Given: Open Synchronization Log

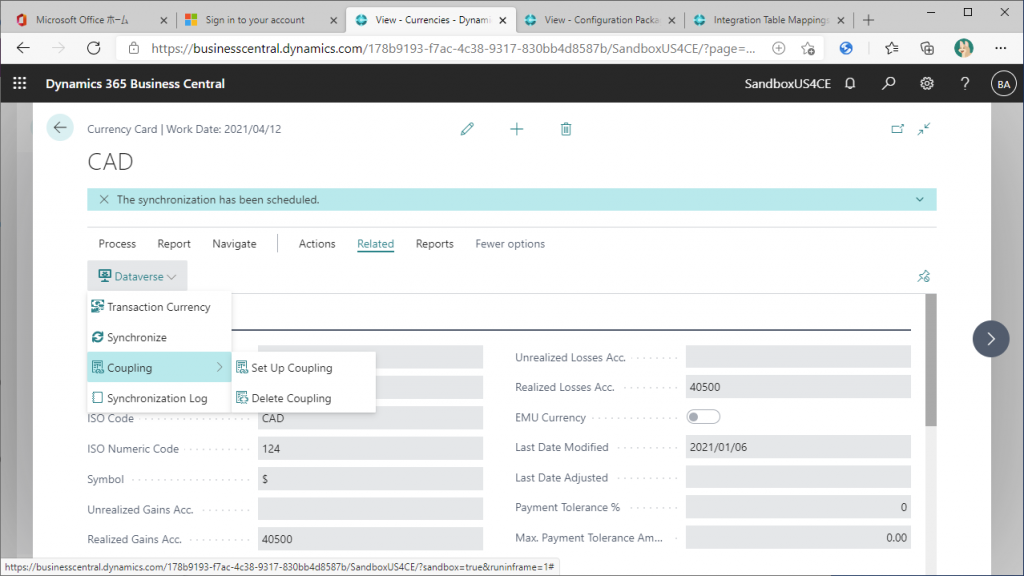Looking at the screenshot, I should point(159,398).
